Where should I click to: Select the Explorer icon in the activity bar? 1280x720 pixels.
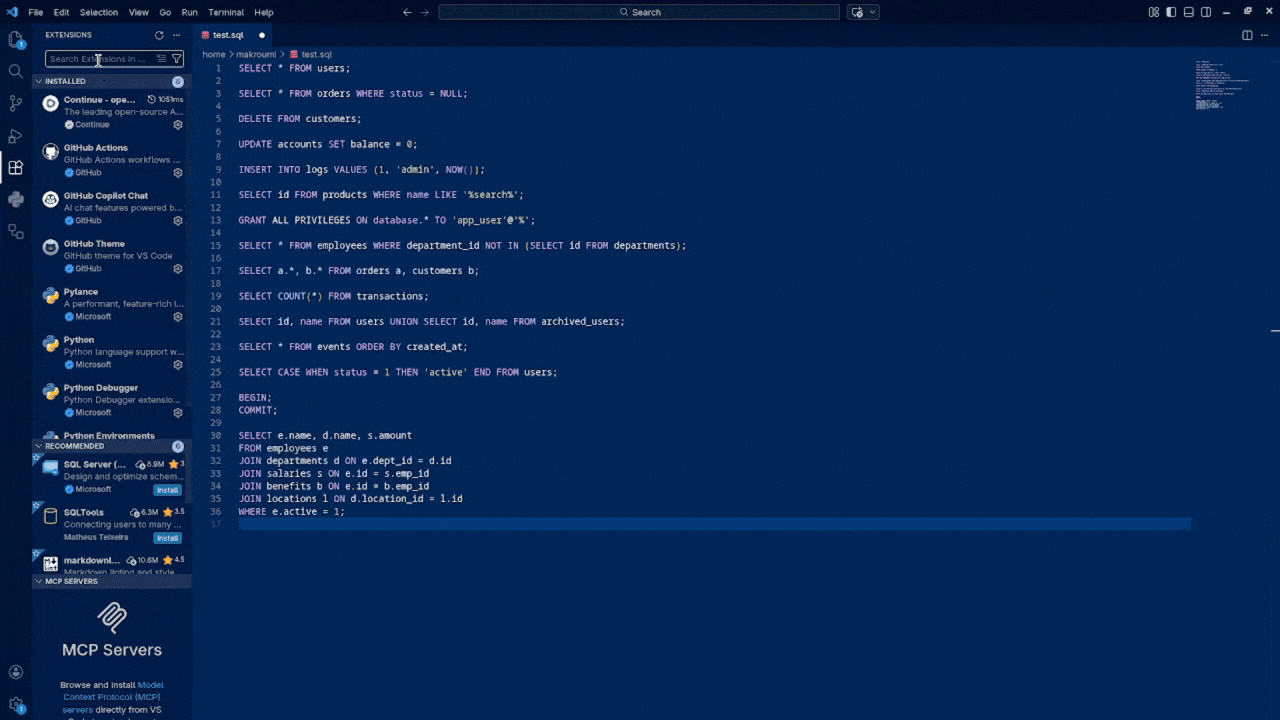click(x=15, y=40)
